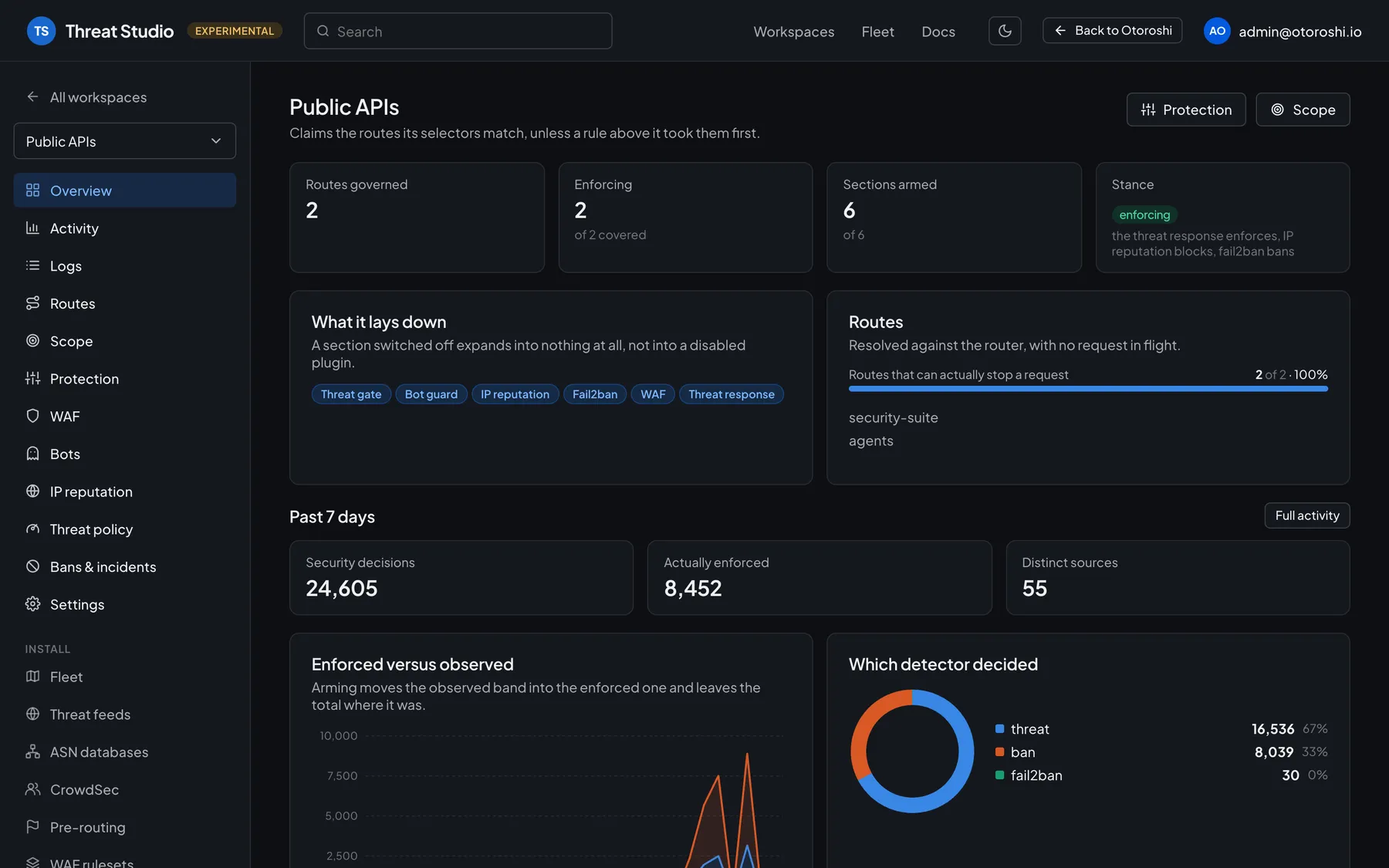Screen dimensions: 1389x868
Task: Click the agents route entry
Action: 871,441
